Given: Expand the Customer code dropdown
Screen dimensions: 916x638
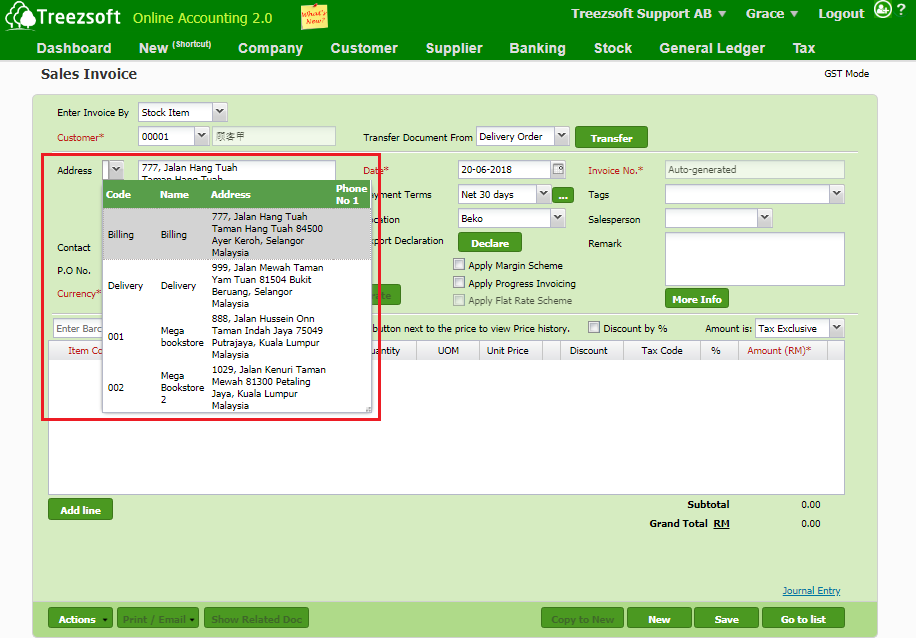Looking at the screenshot, I should [202, 136].
